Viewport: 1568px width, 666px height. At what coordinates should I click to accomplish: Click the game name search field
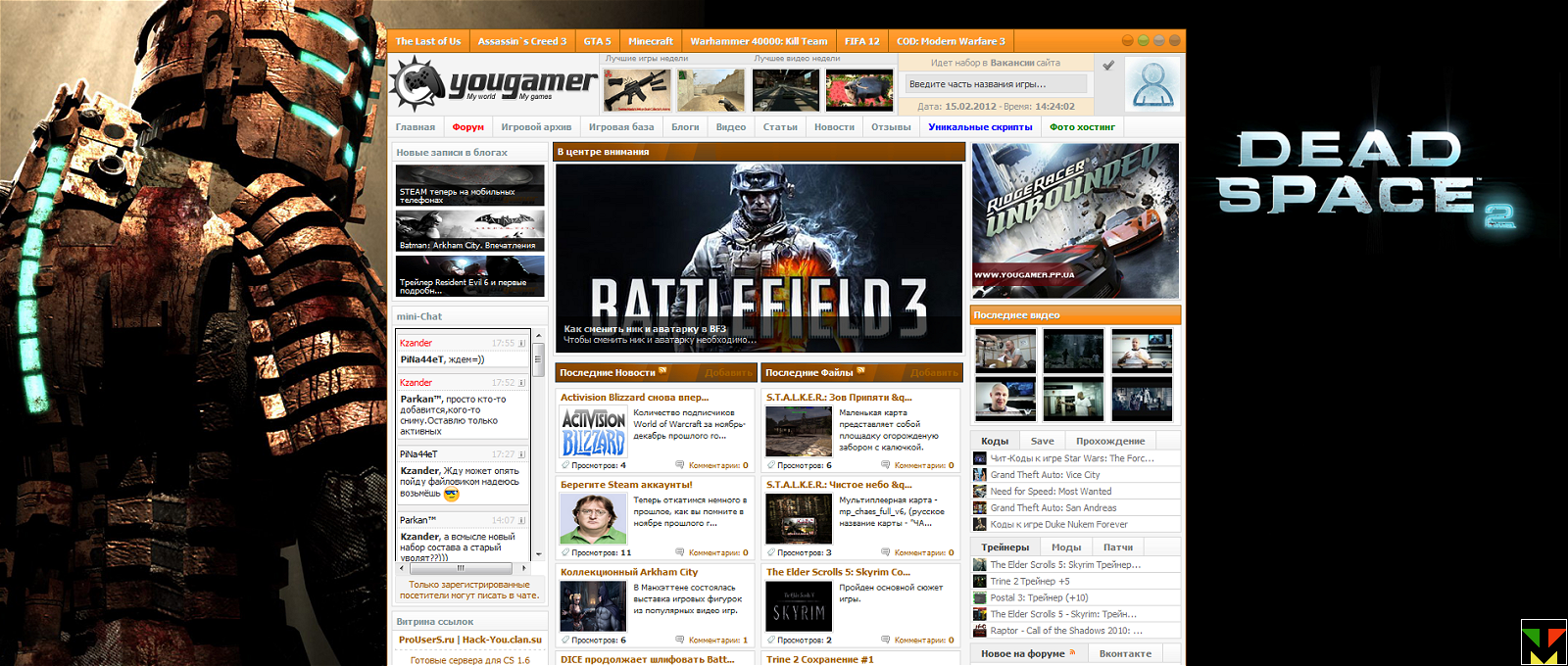[999, 84]
